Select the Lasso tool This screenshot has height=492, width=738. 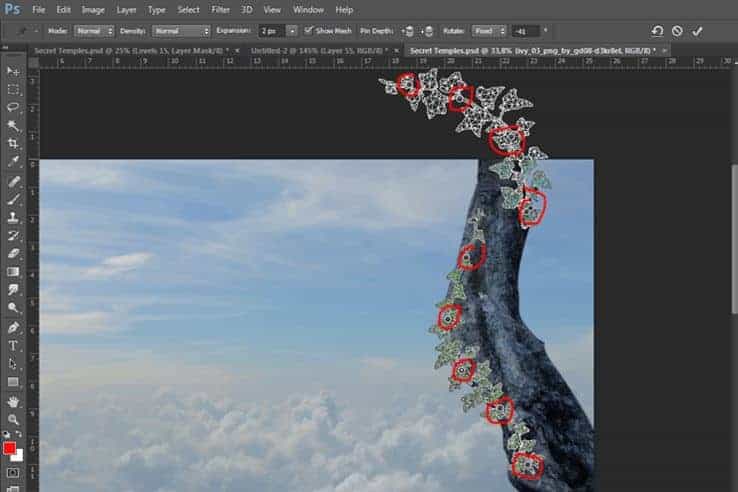13,107
